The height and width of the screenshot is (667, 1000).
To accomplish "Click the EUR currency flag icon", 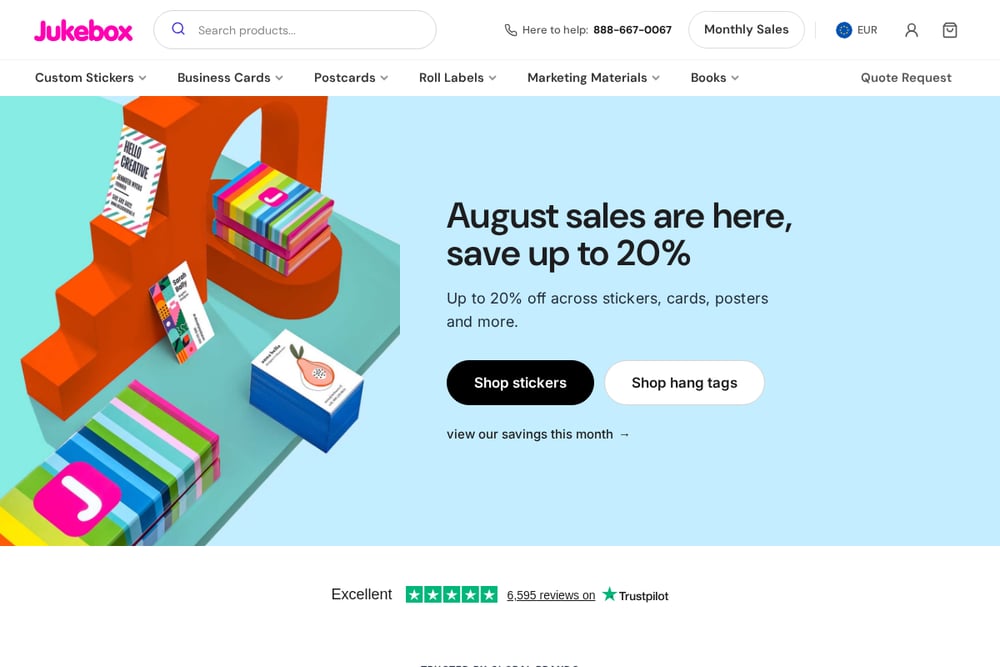I will 844,30.
